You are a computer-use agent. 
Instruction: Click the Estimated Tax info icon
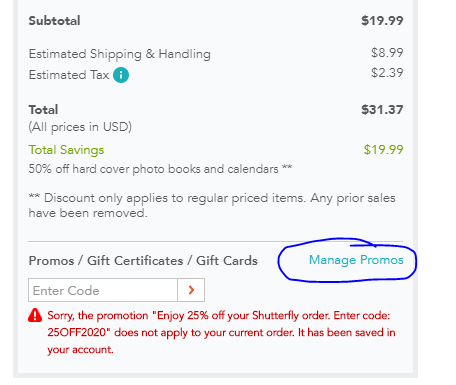pyautogui.click(x=121, y=75)
